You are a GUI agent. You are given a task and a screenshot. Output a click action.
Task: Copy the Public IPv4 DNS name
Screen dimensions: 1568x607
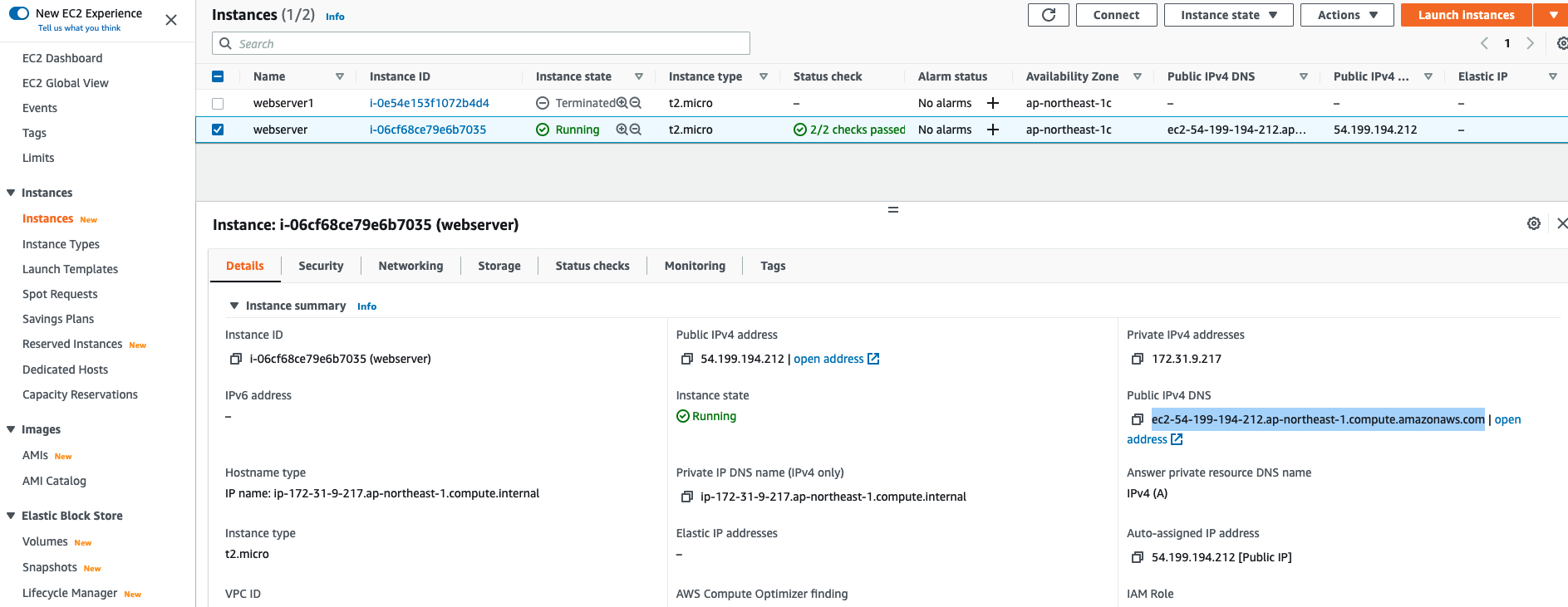click(1138, 419)
